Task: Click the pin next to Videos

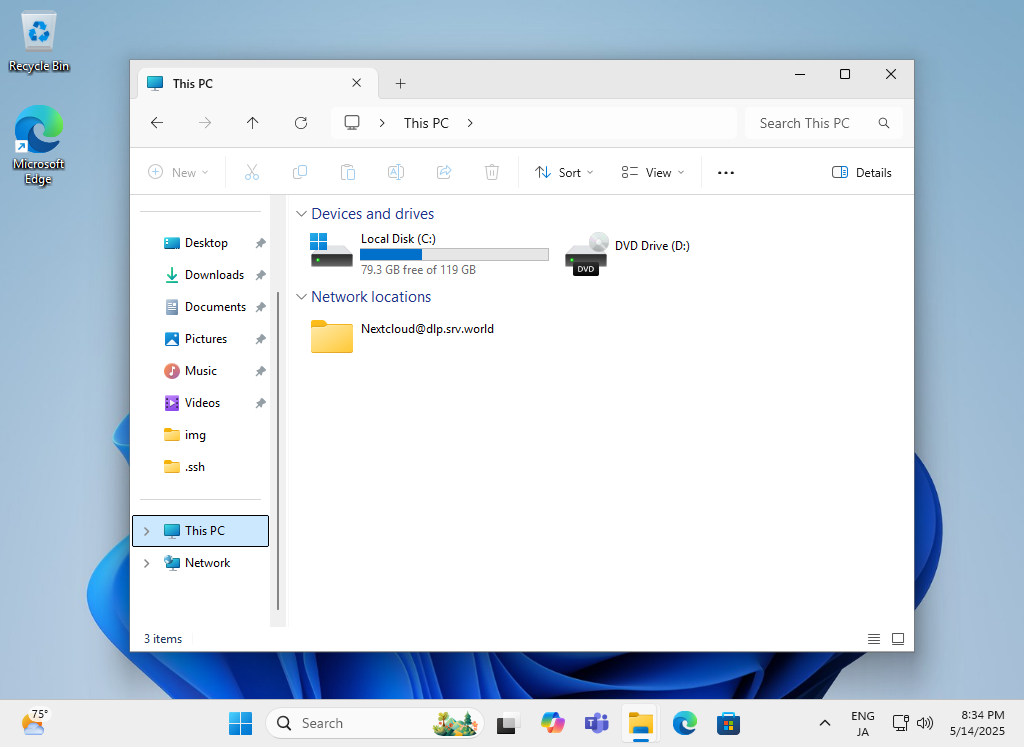Action: coord(261,403)
